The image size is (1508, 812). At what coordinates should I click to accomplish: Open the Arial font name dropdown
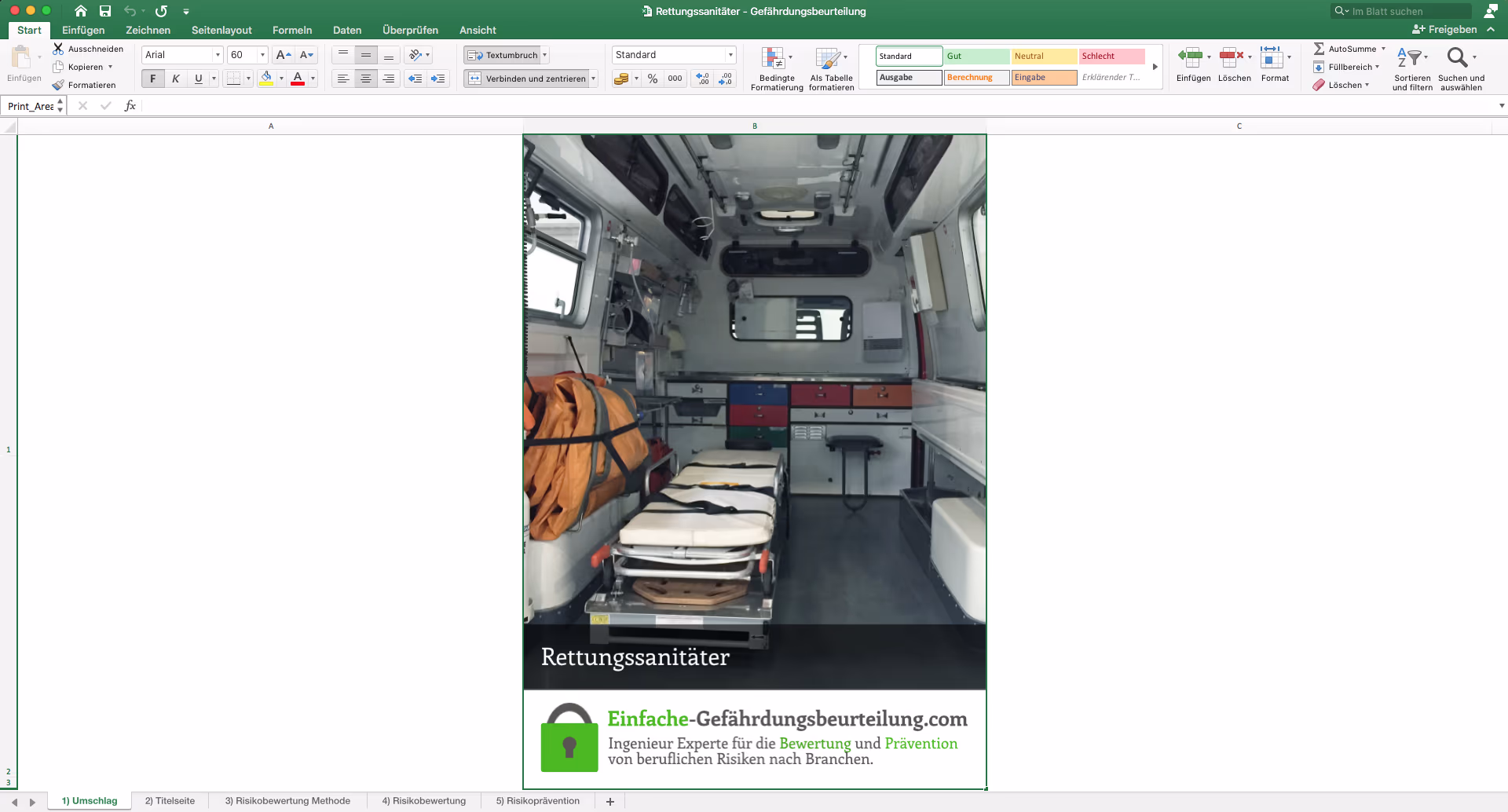tap(218, 55)
